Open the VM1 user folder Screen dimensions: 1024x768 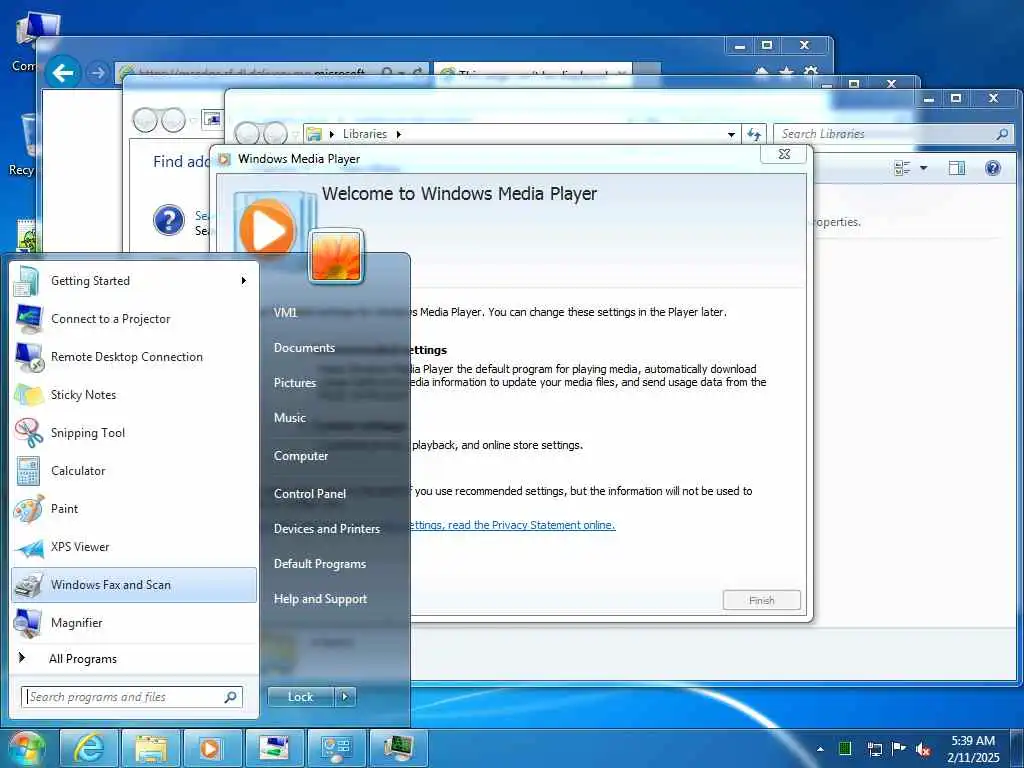point(285,312)
